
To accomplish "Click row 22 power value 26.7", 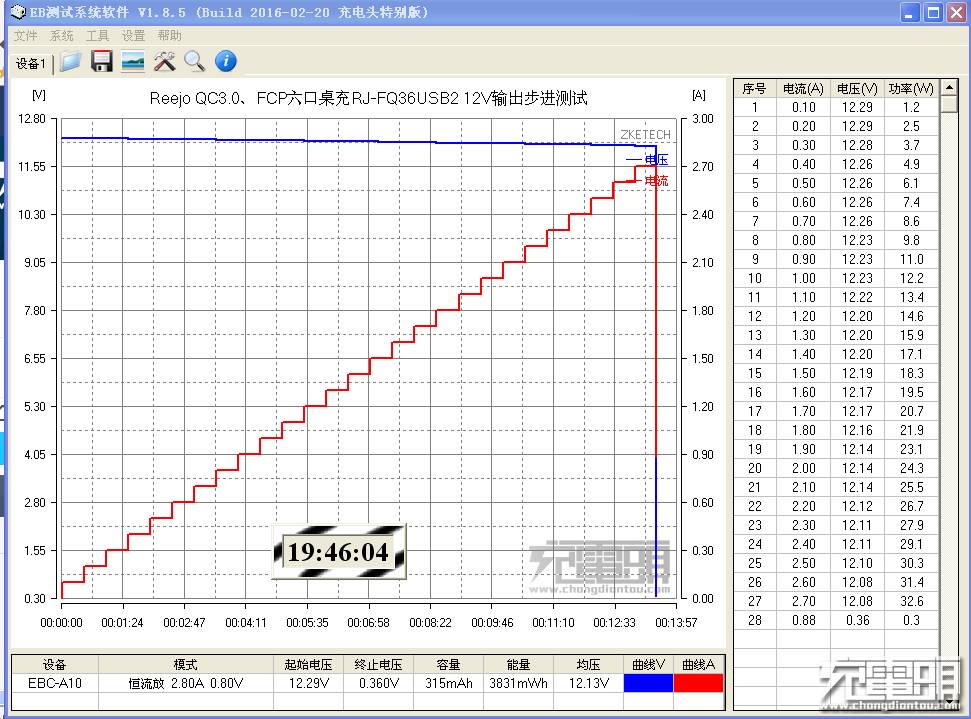I will pyautogui.click(x=912, y=507).
